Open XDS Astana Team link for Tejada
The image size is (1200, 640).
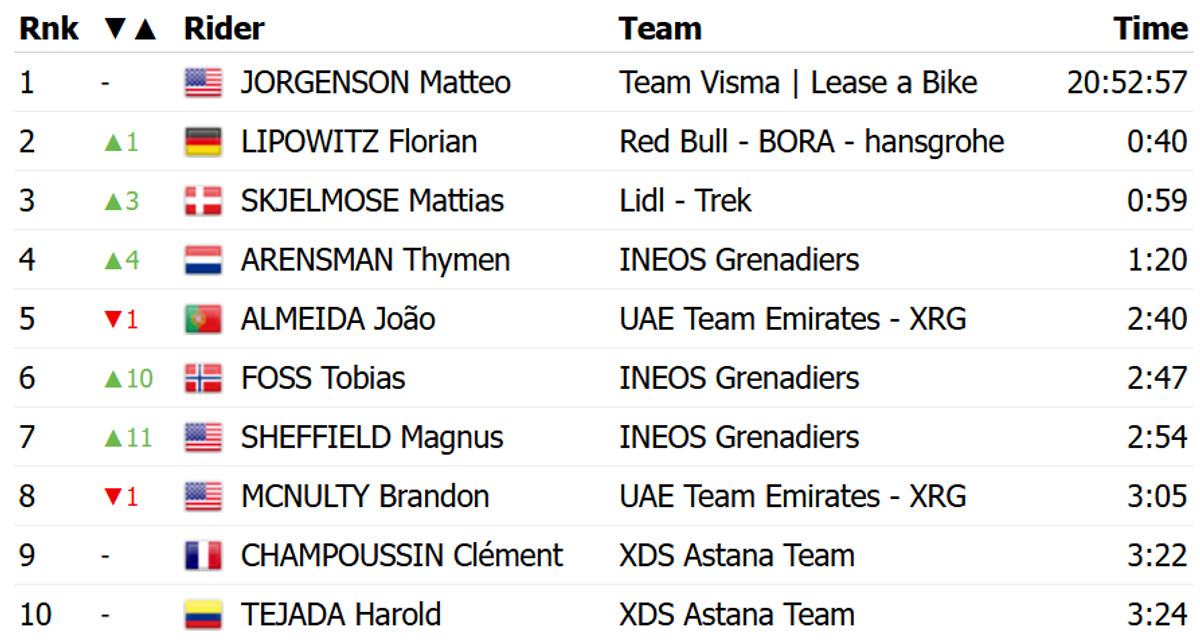(737, 614)
